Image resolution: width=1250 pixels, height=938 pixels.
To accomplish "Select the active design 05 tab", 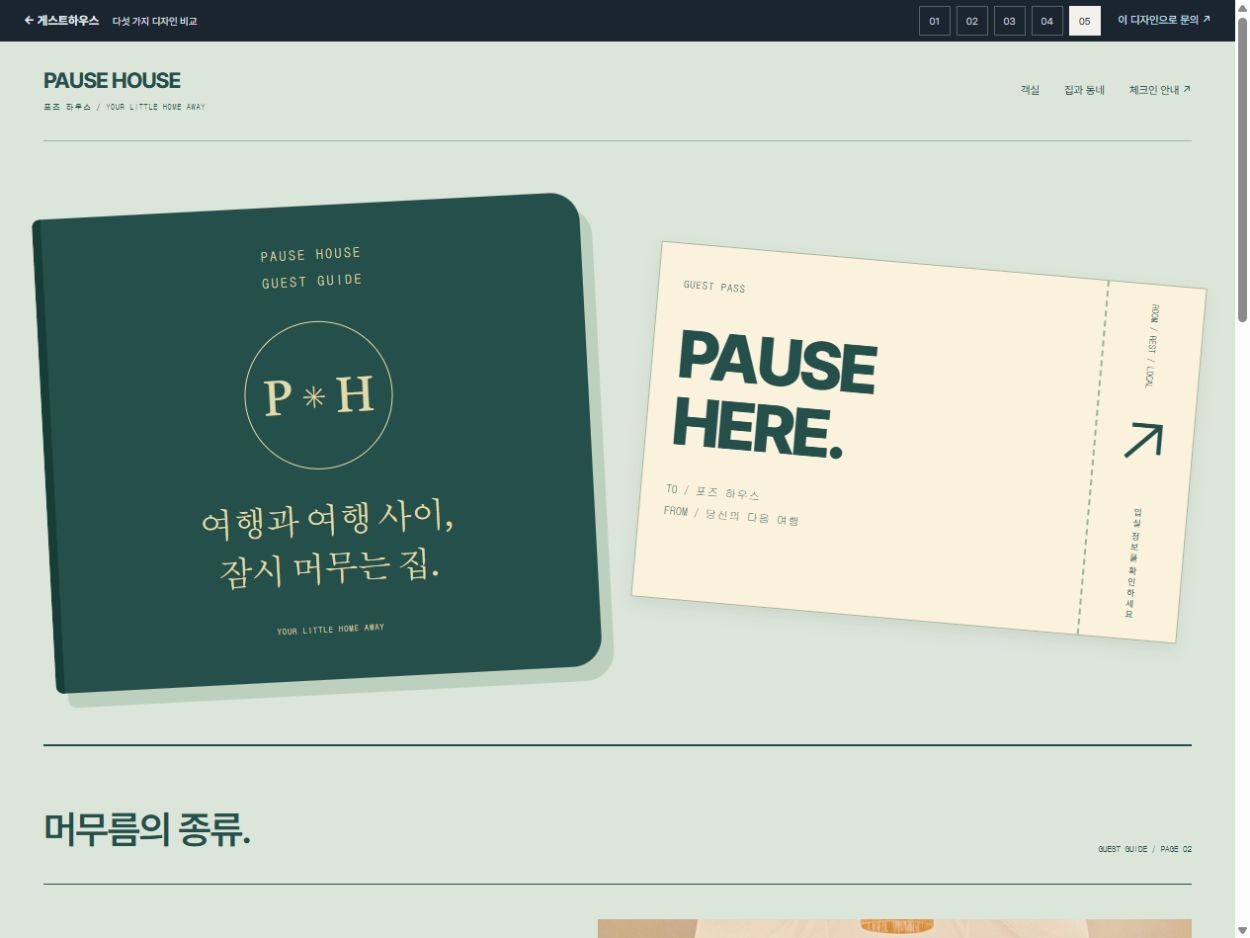I will pos(1084,21).
